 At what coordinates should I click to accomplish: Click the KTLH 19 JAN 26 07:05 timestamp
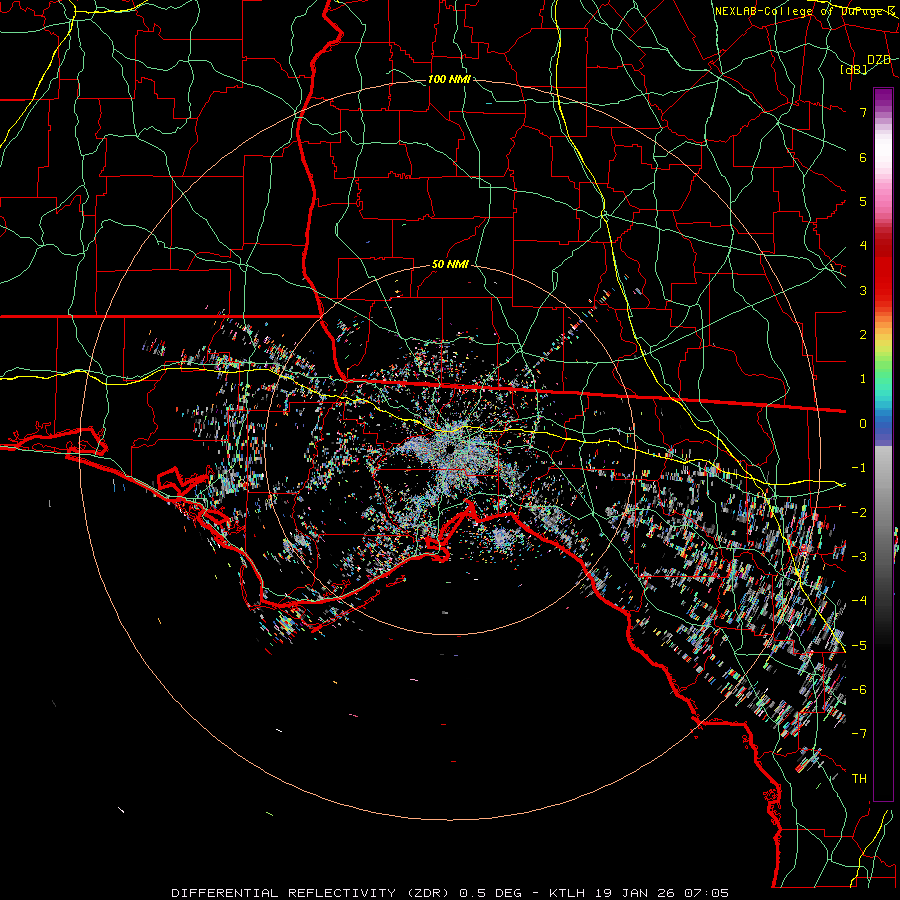click(639, 893)
